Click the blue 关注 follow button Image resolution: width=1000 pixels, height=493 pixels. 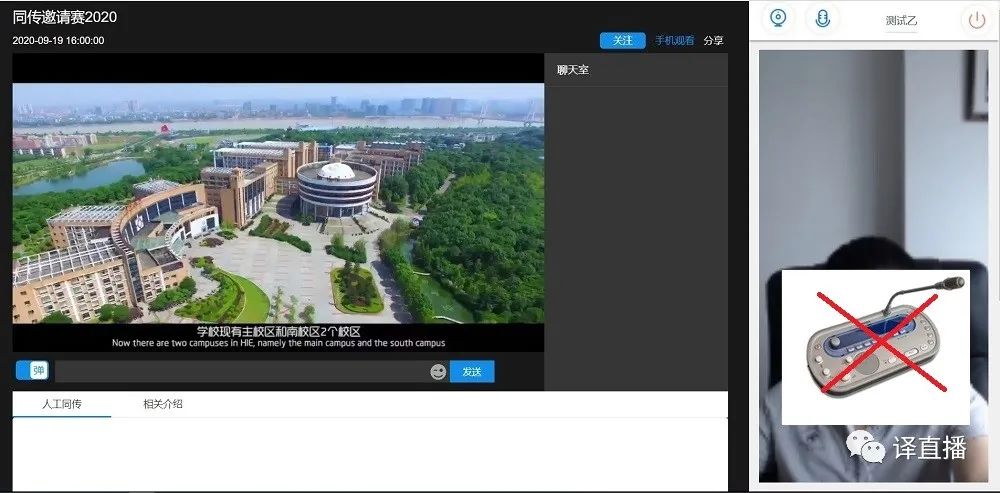(622, 40)
